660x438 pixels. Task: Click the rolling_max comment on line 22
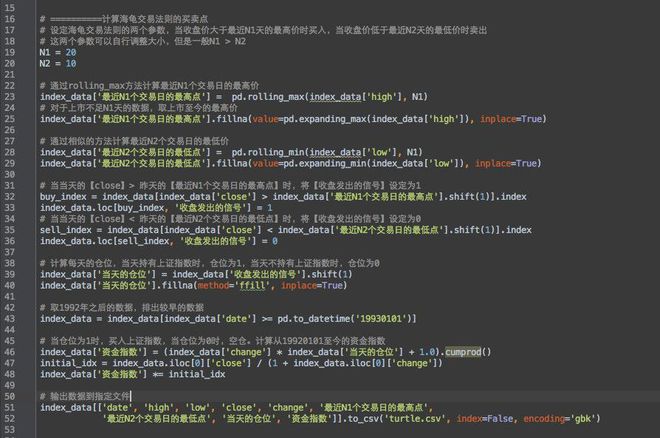pos(149,86)
